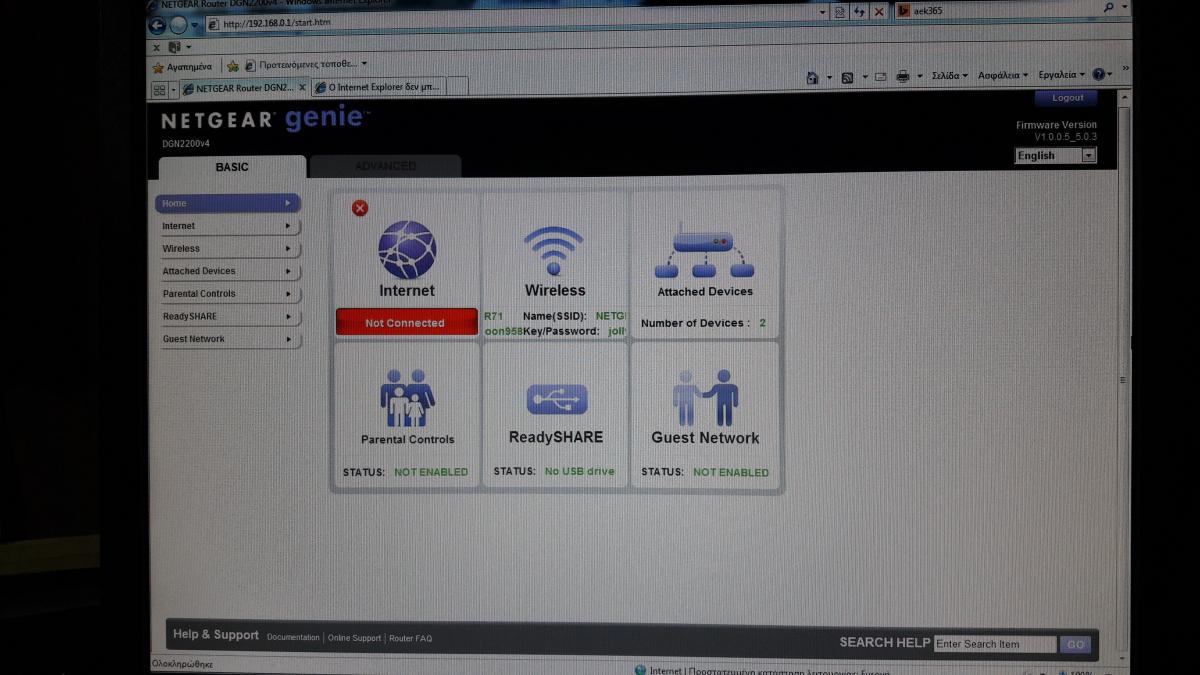Click the Stop loading X icon in address bar
Image resolution: width=1200 pixels, height=675 pixels.
coord(878,11)
